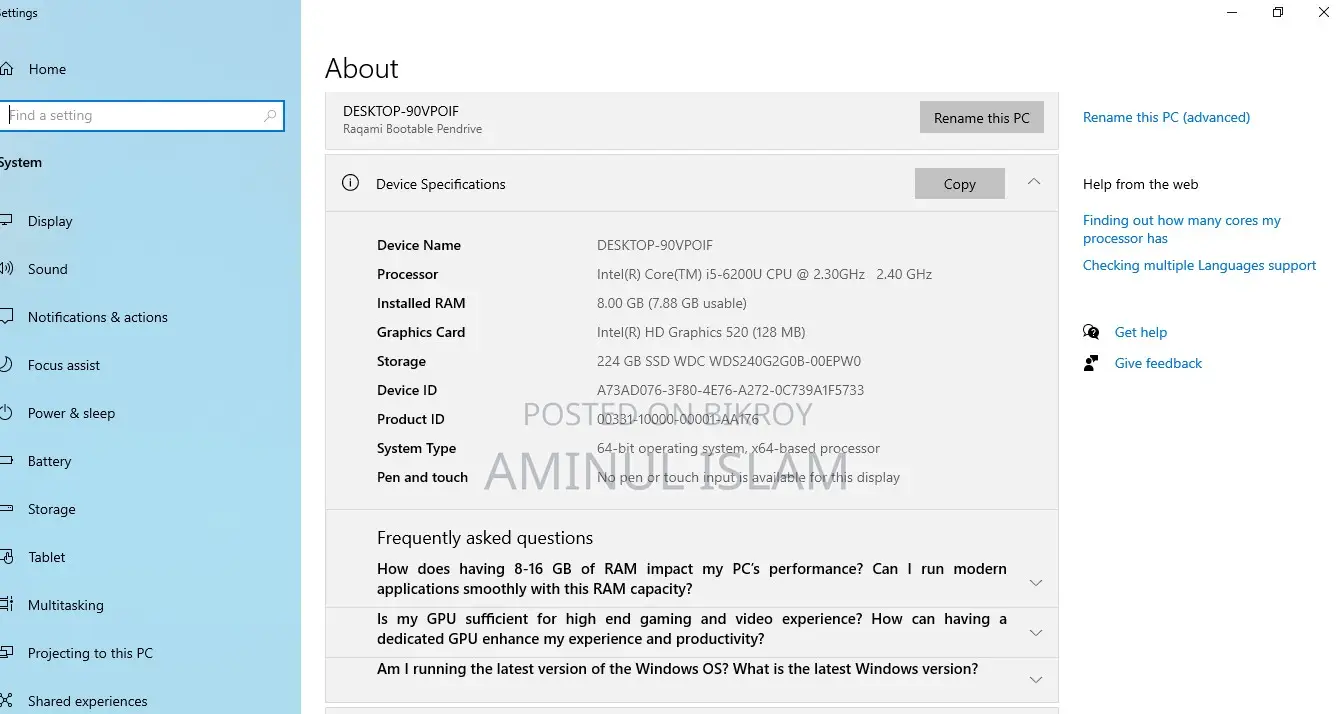Click the info icon beside Device Specifications
The height and width of the screenshot is (714, 1336).
[350, 183]
